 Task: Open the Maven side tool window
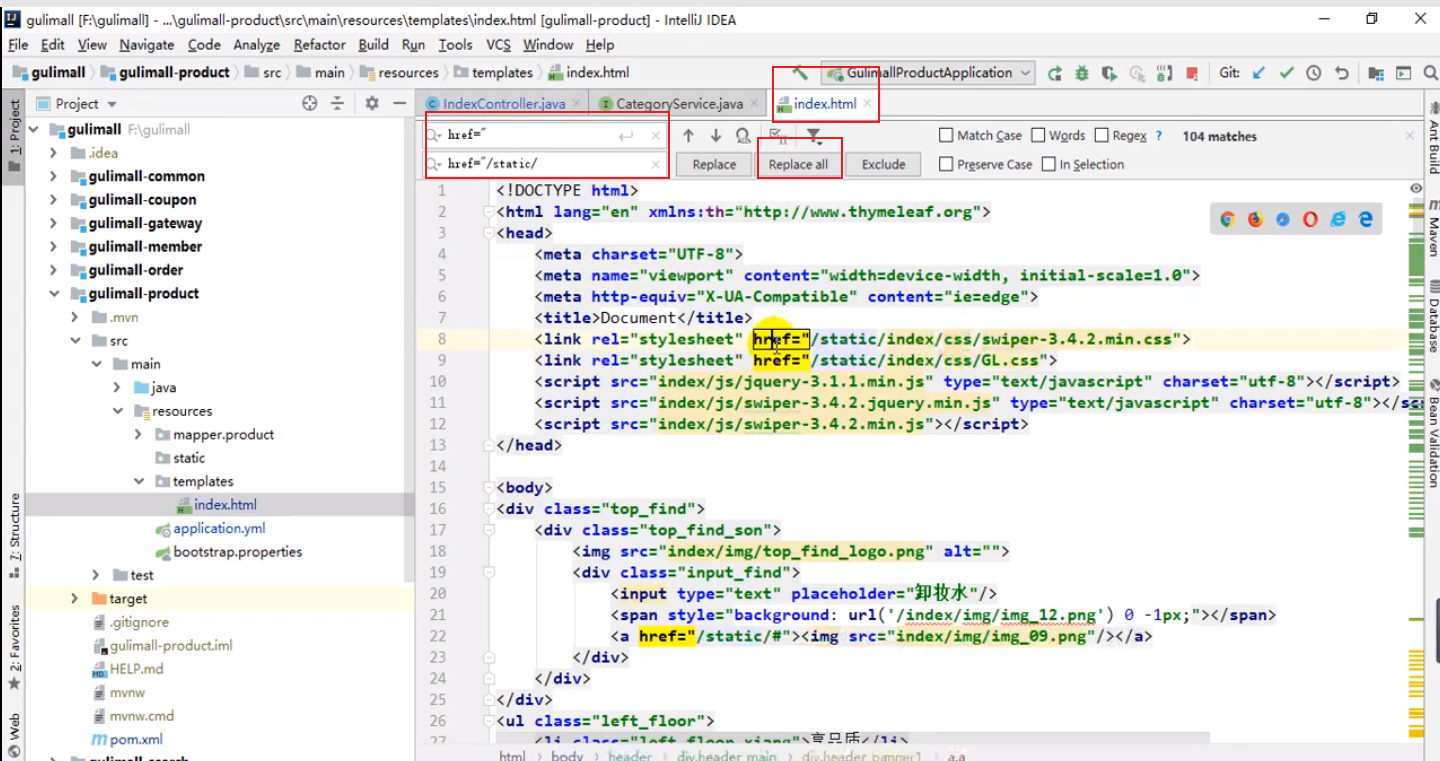click(x=1431, y=229)
